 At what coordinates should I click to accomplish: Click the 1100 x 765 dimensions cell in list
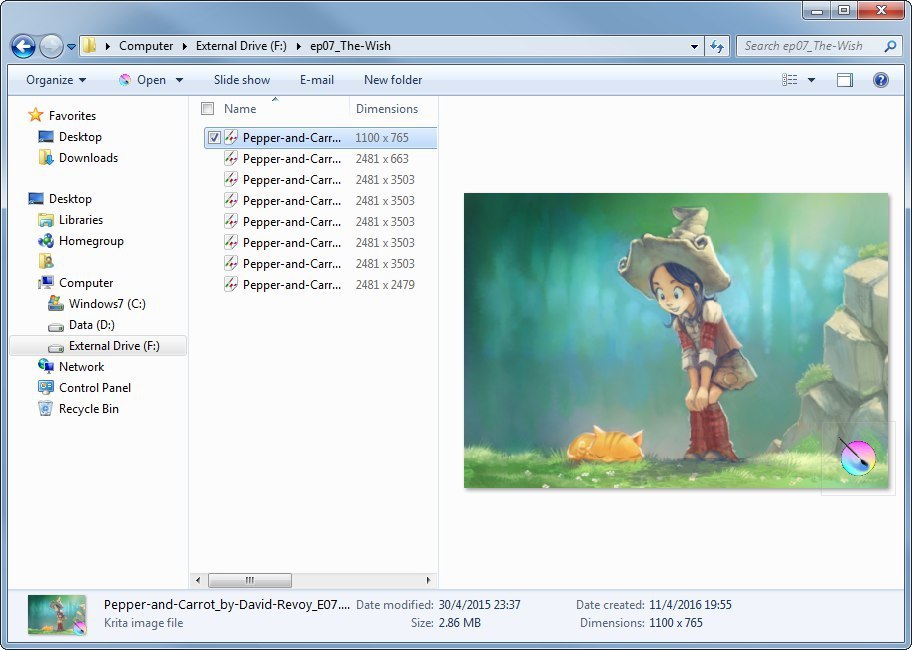382,138
